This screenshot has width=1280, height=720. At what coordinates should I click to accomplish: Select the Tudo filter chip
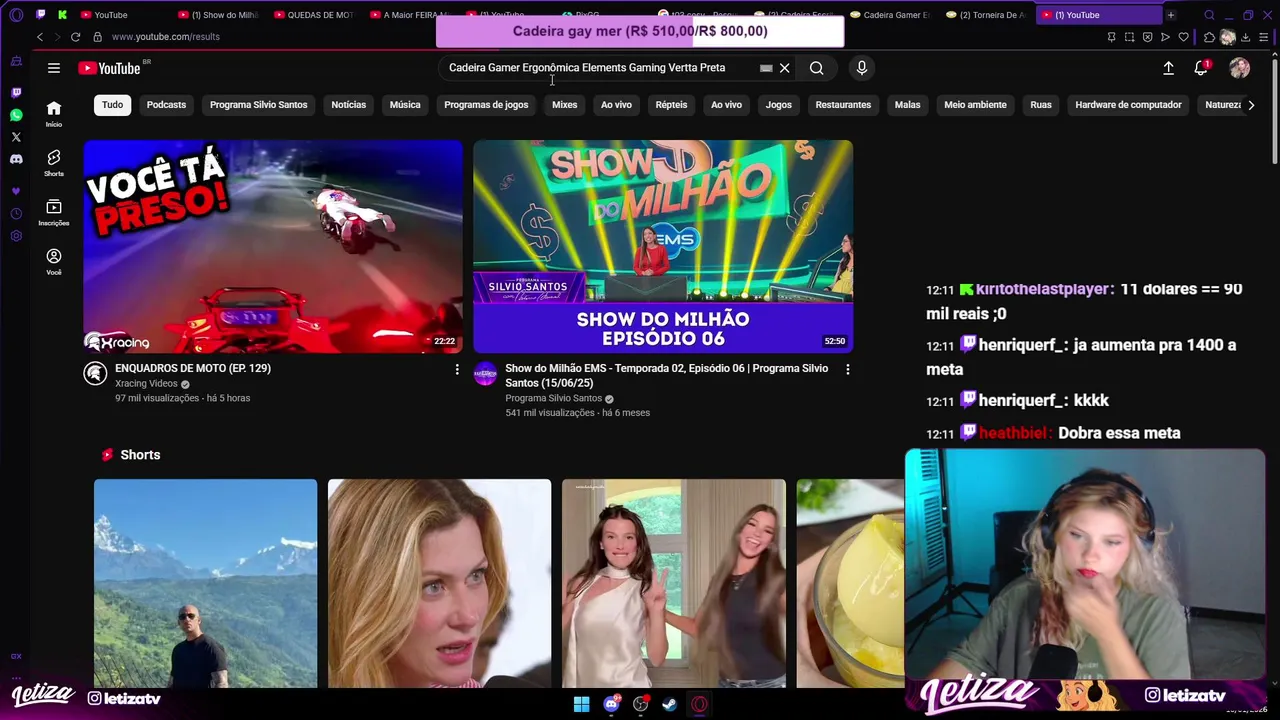pyautogui.click(x=112, y=105)
